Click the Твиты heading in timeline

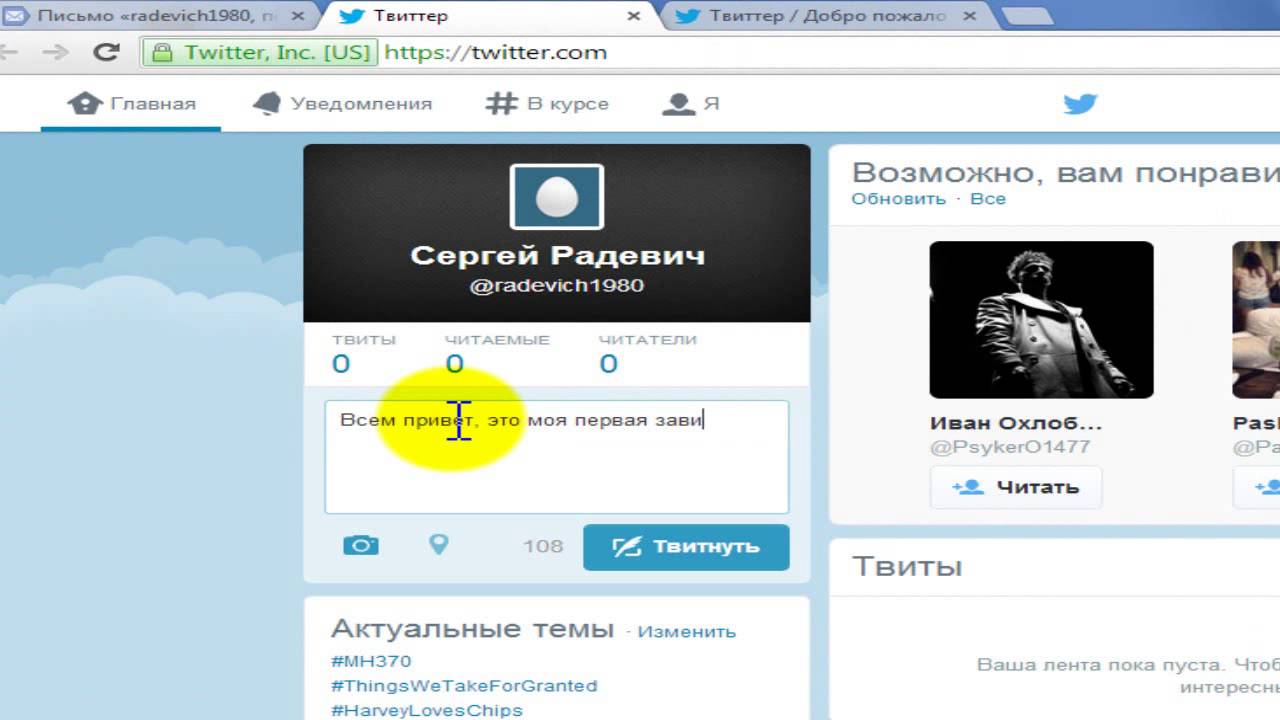tap(907, 567)
